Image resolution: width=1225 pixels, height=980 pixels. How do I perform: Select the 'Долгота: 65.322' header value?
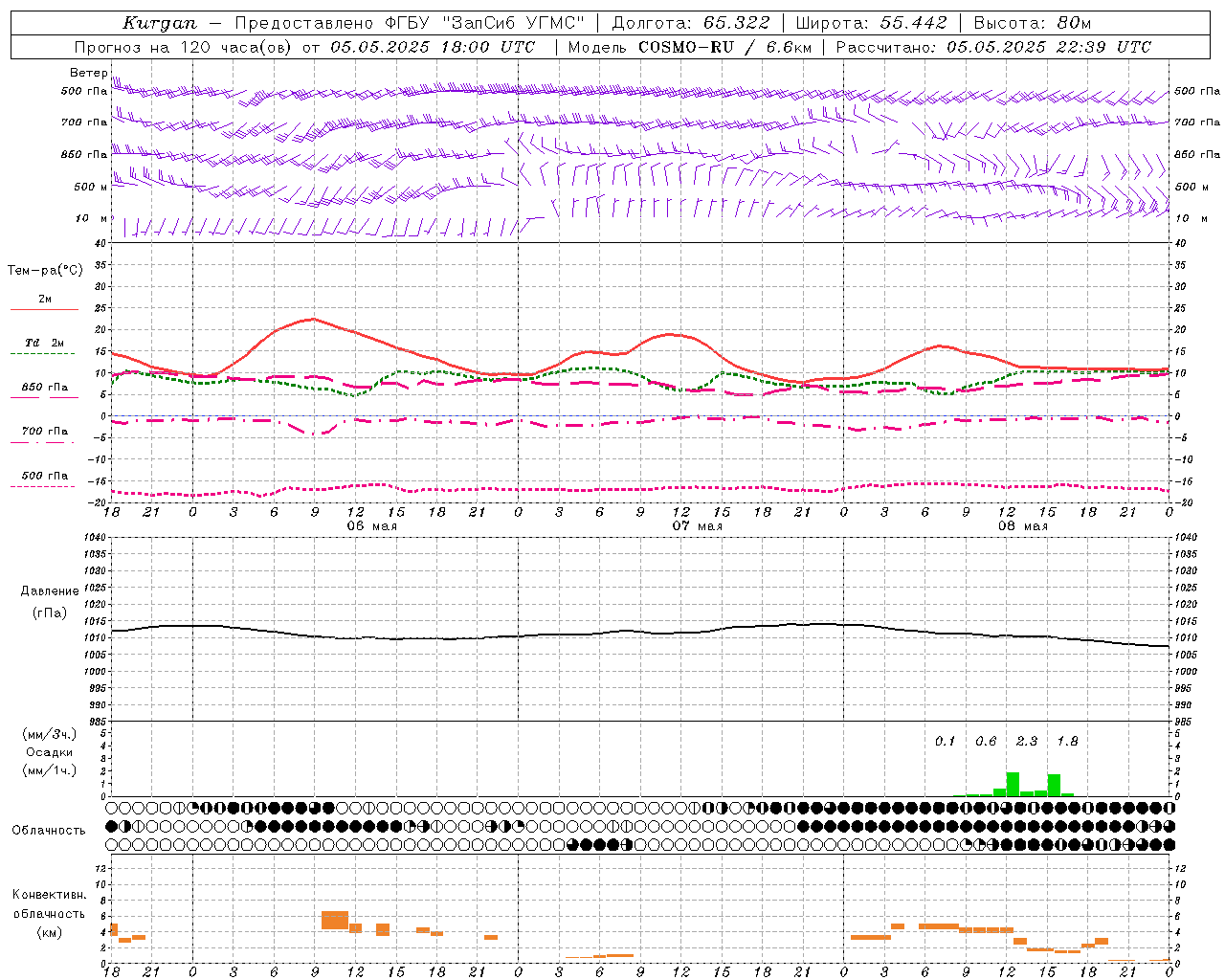pos(690,23)
